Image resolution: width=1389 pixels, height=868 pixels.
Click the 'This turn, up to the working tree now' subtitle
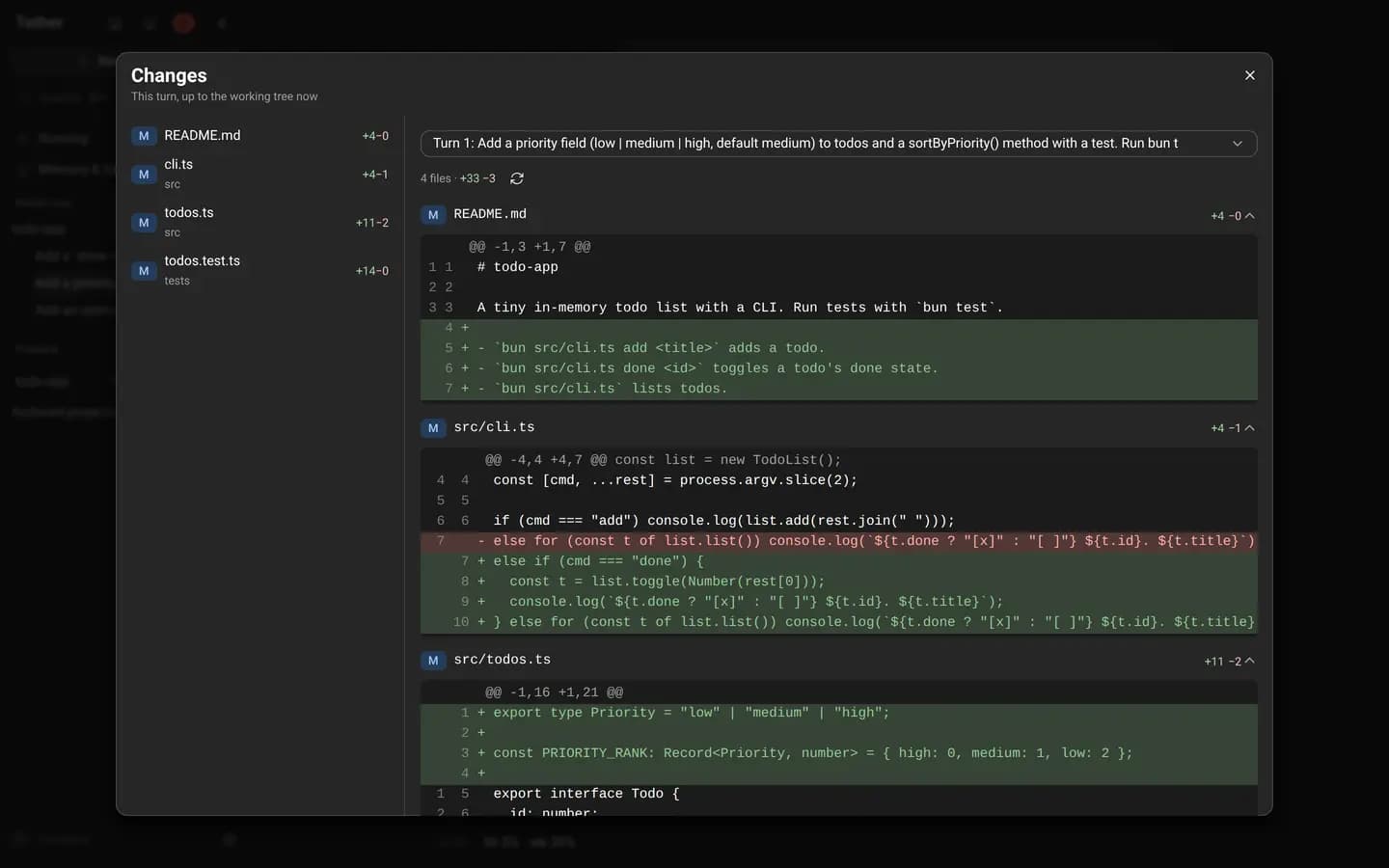224,96
